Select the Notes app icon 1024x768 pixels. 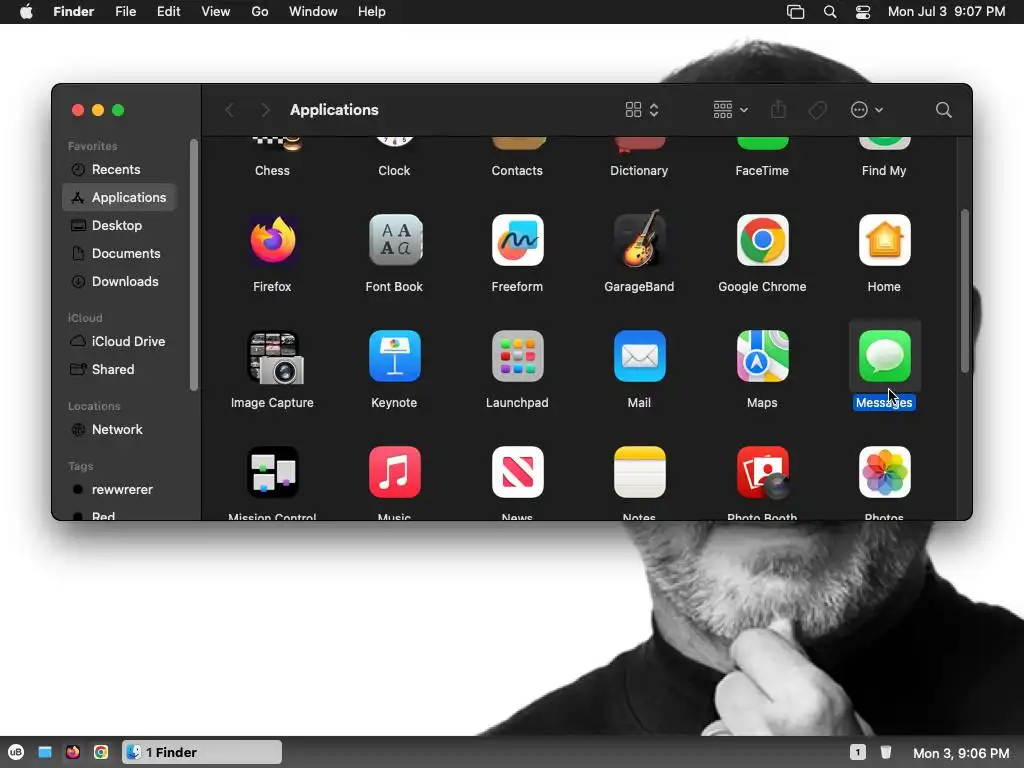(x=639, y=472)
